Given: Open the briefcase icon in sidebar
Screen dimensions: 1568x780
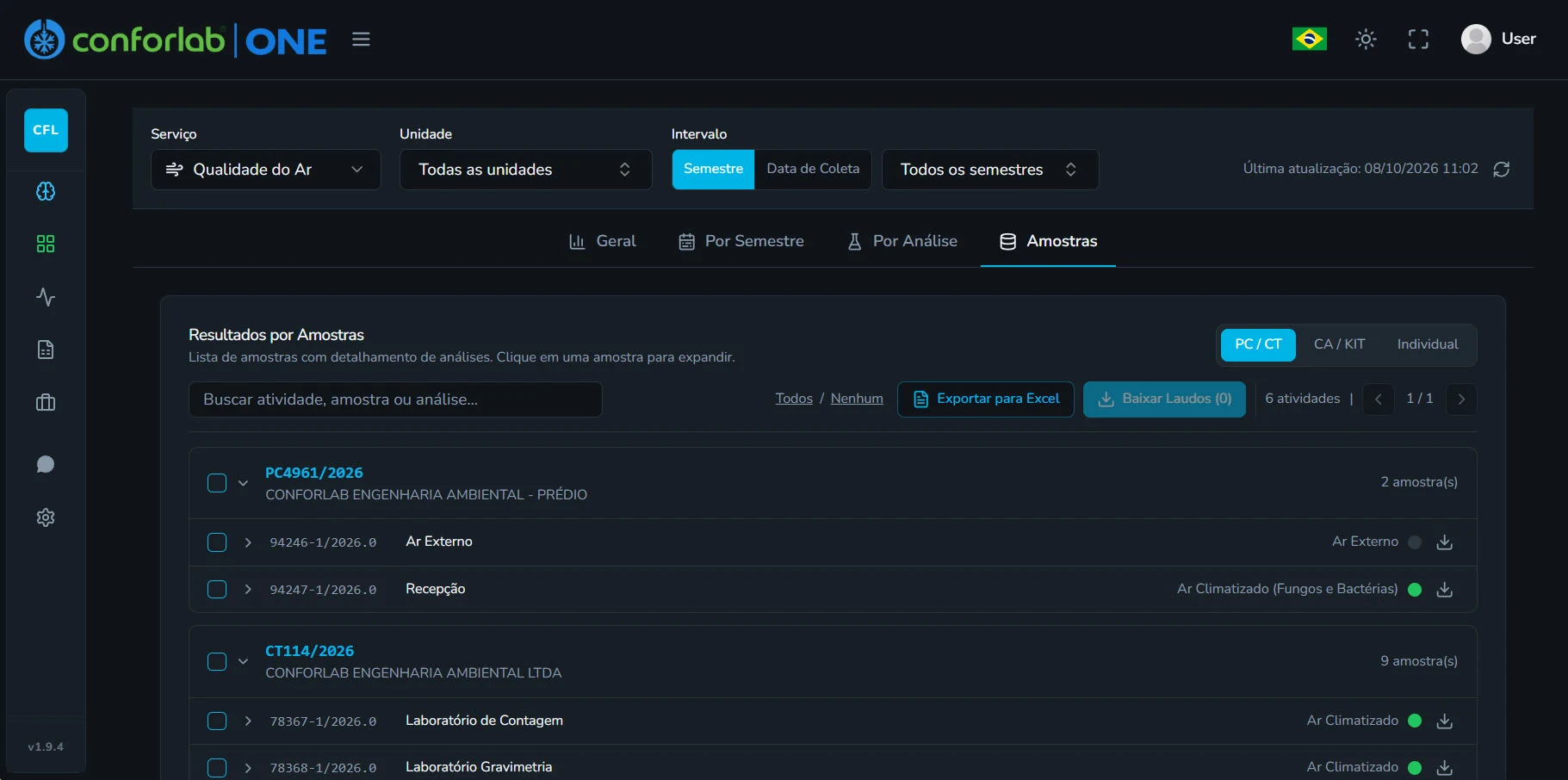Looking at the screenshot, I should (46, 403).
